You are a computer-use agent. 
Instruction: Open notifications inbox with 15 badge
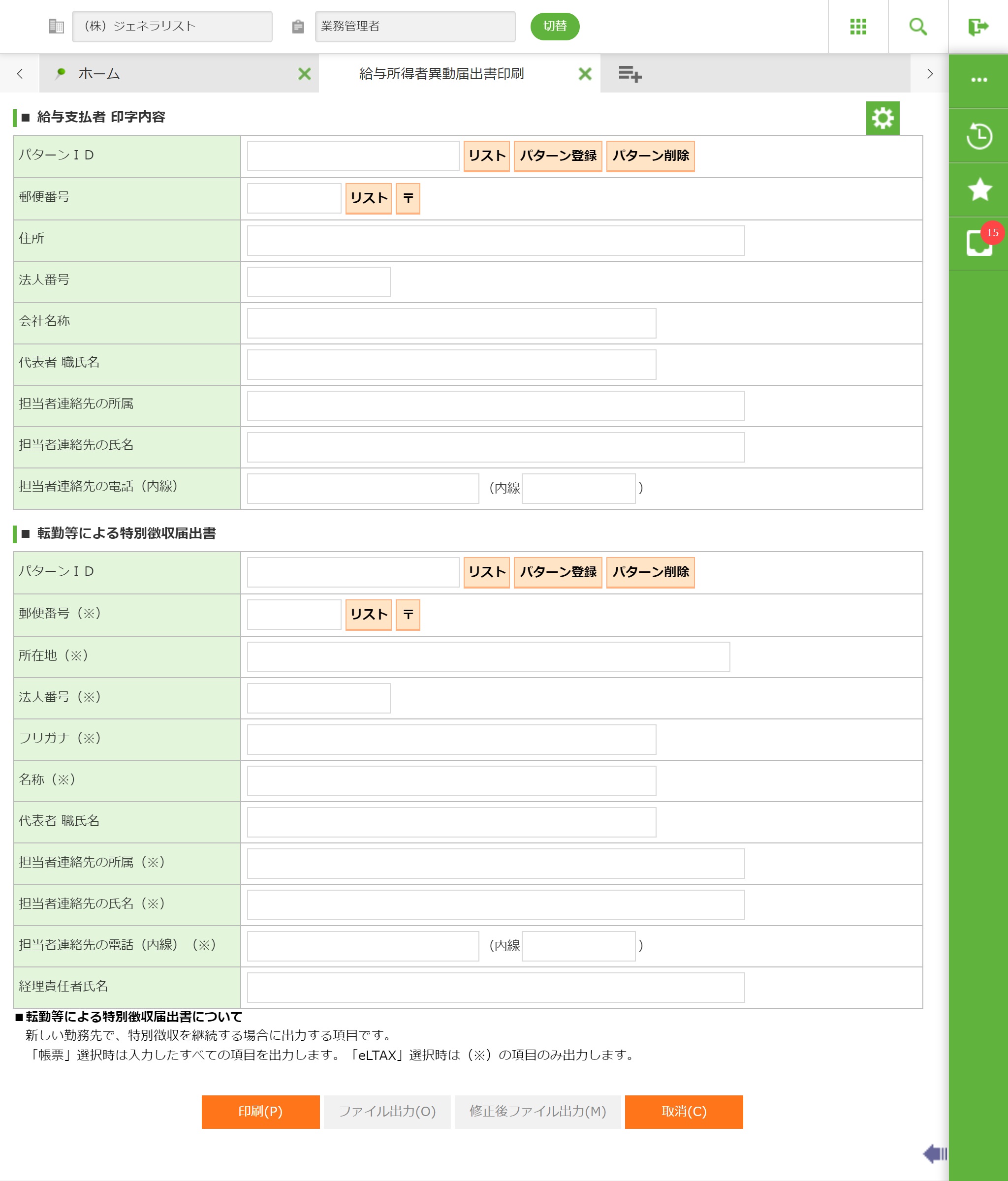pyautogui.click(x=978, y=244)
